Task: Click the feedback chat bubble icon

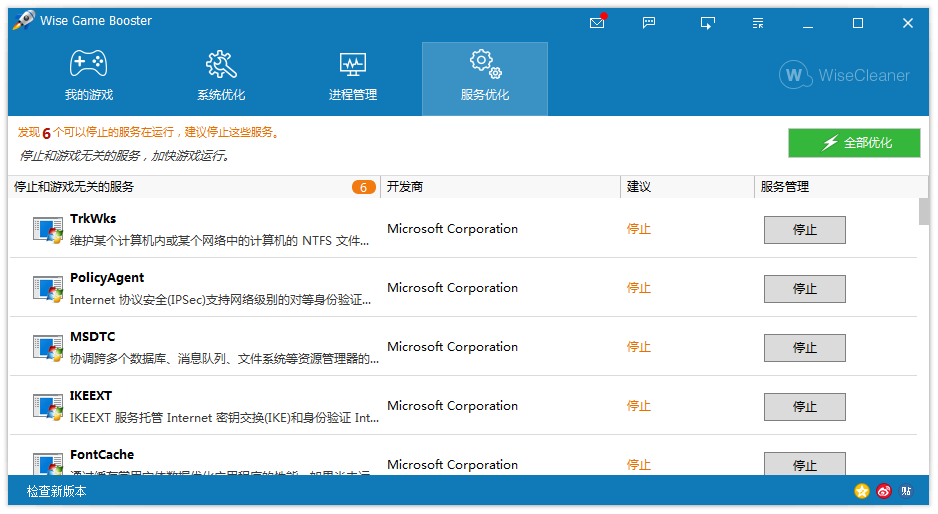Action: click(649, 23)
